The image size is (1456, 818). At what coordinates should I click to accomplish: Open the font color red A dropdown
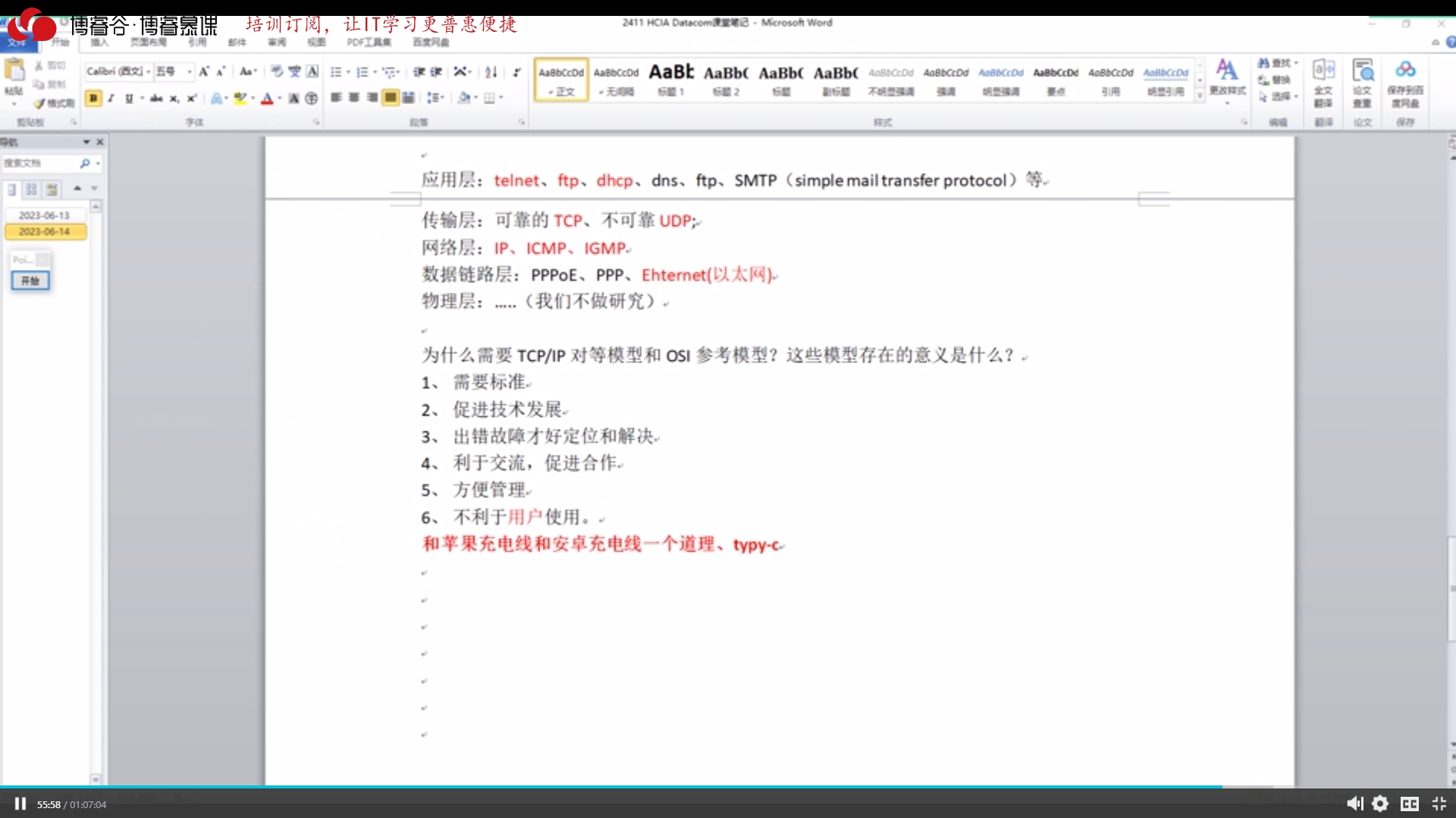coord(279,99)
